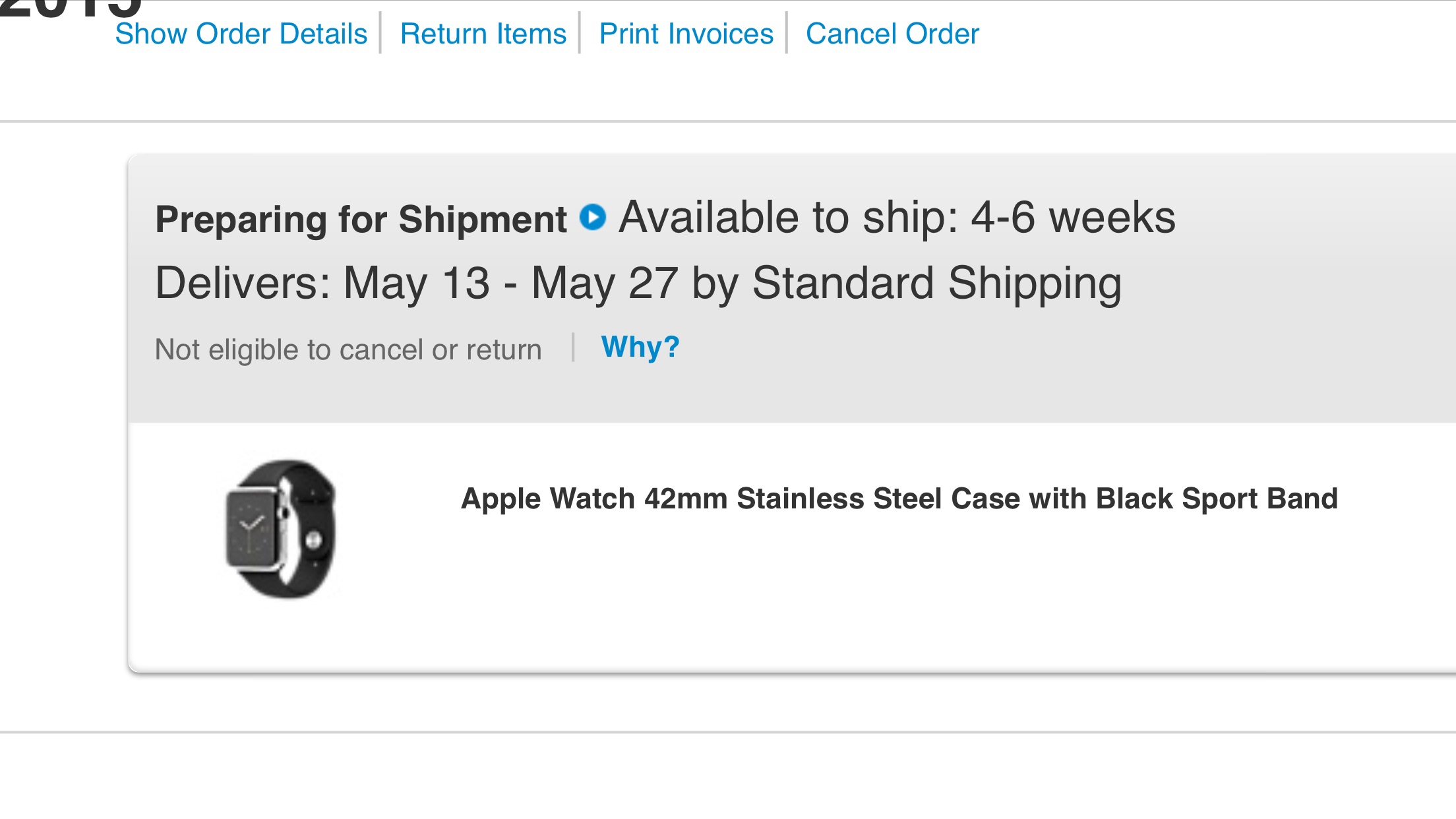Open Show Order Details
Screen dimensions: 1456x819
(241, 34)
